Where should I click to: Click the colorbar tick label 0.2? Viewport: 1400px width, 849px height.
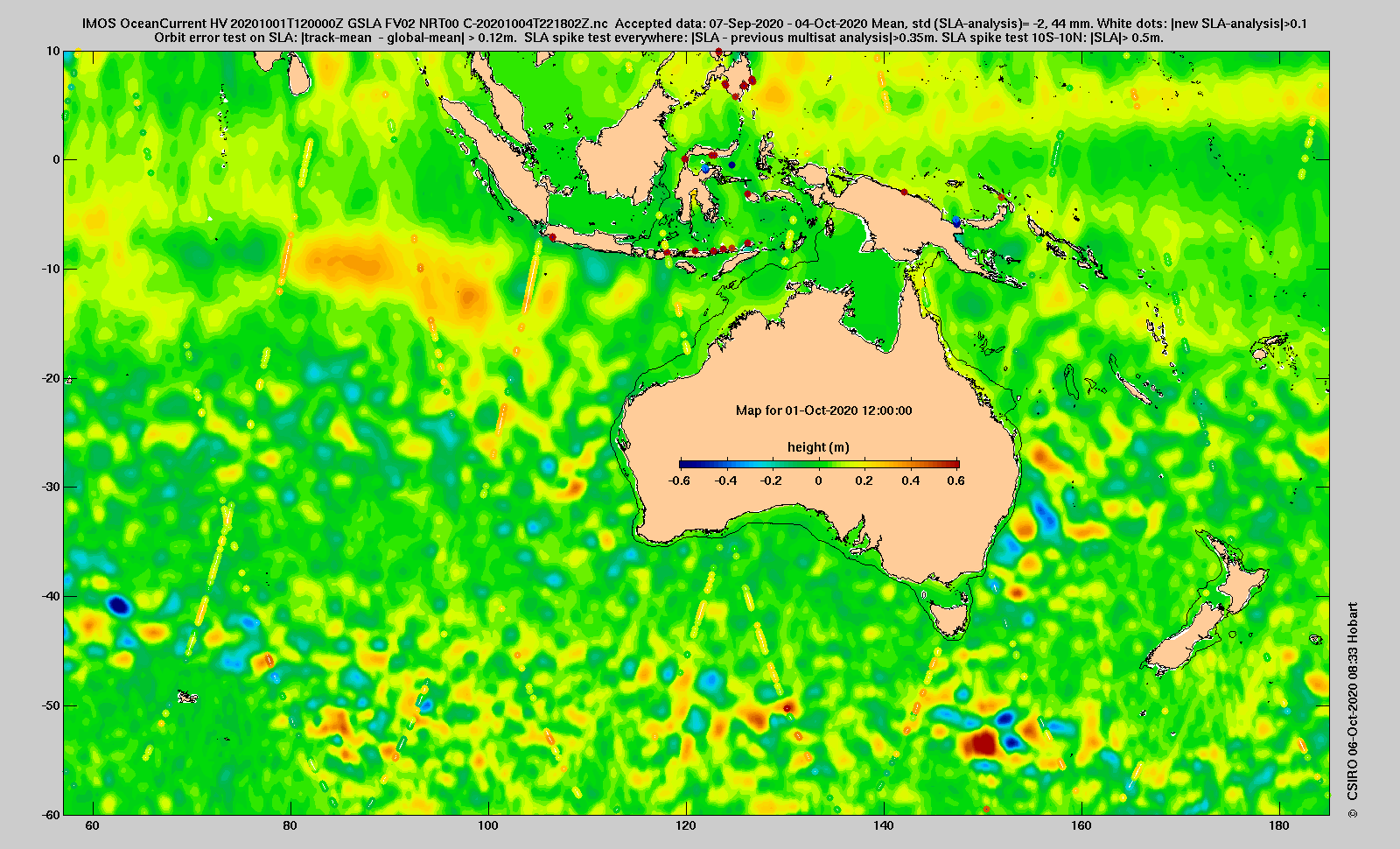point(864,481)
